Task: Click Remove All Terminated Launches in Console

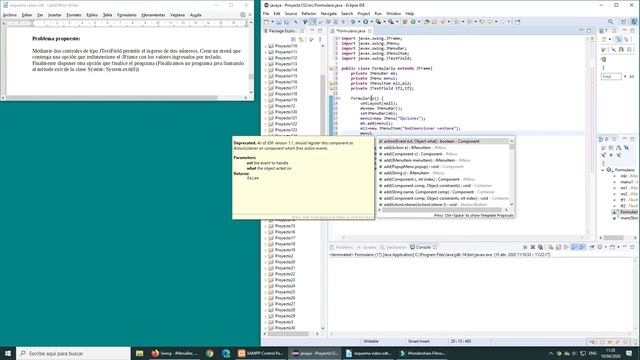Action: pos(540,247)
